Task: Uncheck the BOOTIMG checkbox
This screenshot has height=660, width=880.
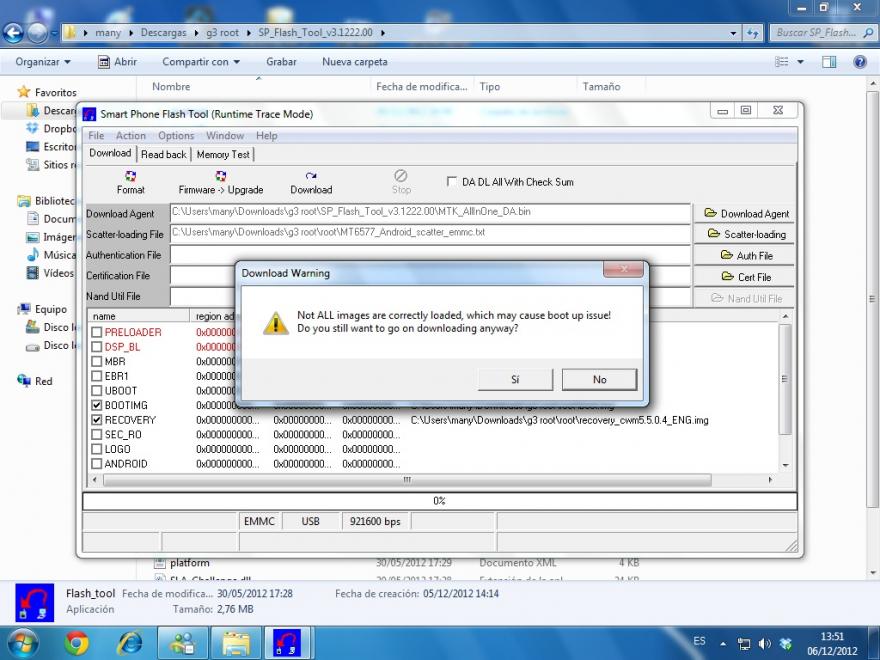Action: (x=97, y=405)
